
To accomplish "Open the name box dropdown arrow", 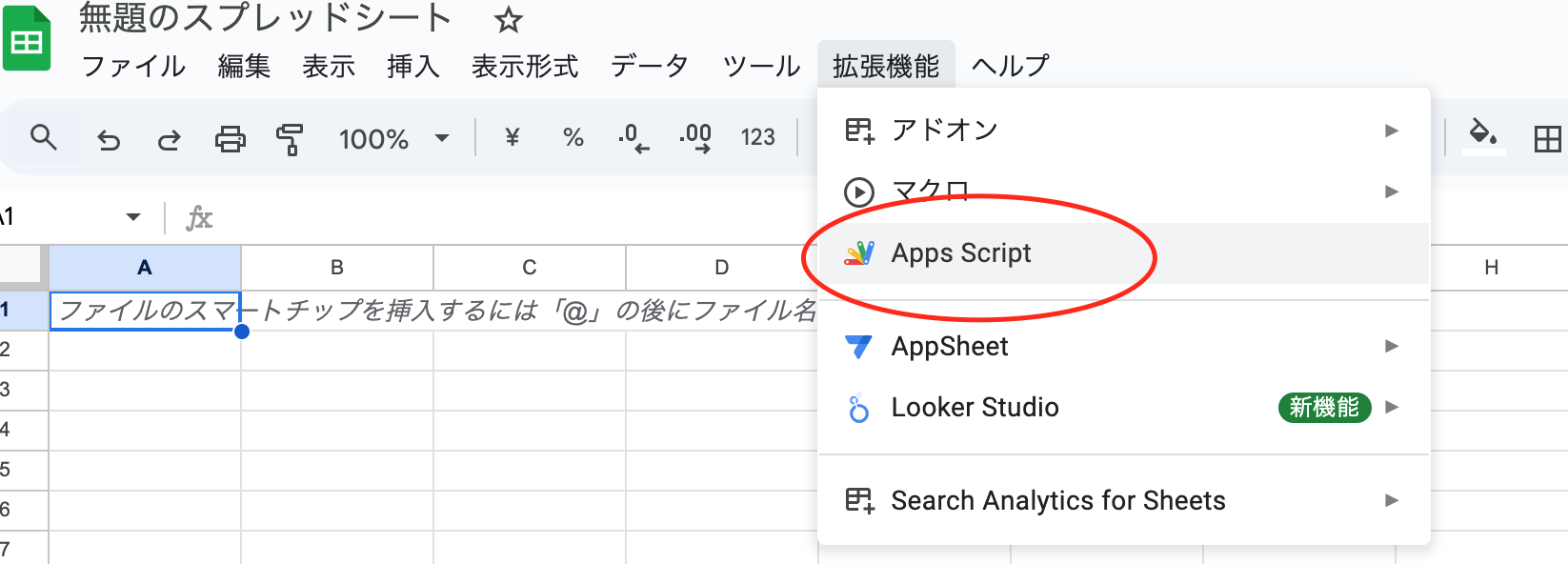I will tap(133, 217).
